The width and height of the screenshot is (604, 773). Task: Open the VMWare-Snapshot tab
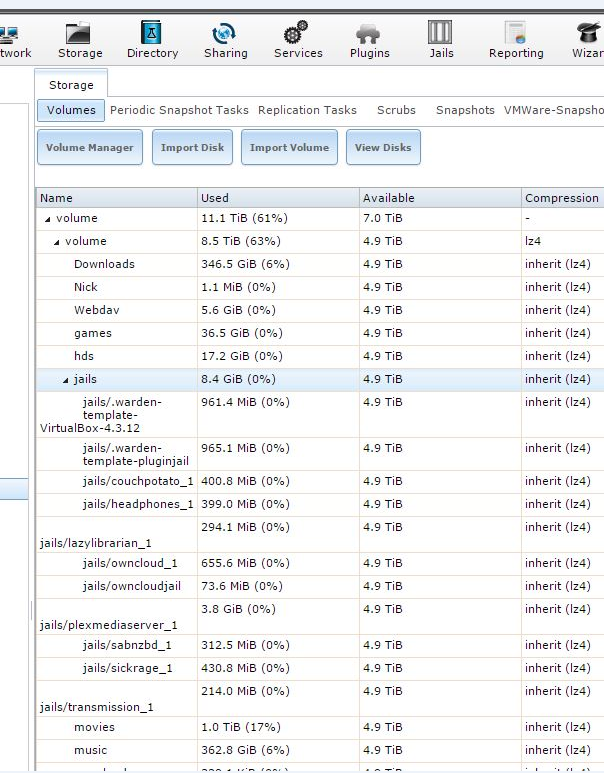553,110
